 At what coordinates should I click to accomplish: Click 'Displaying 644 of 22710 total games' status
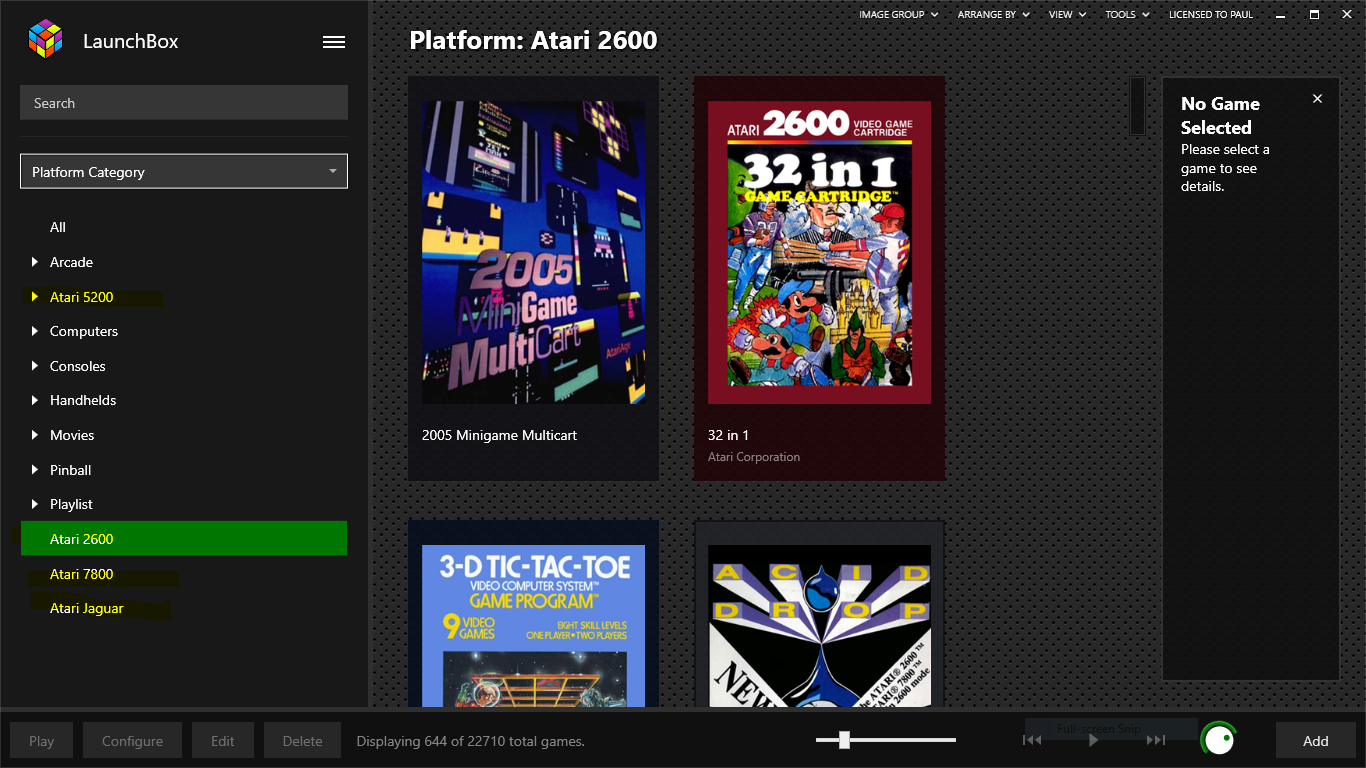tap(470, 741)
